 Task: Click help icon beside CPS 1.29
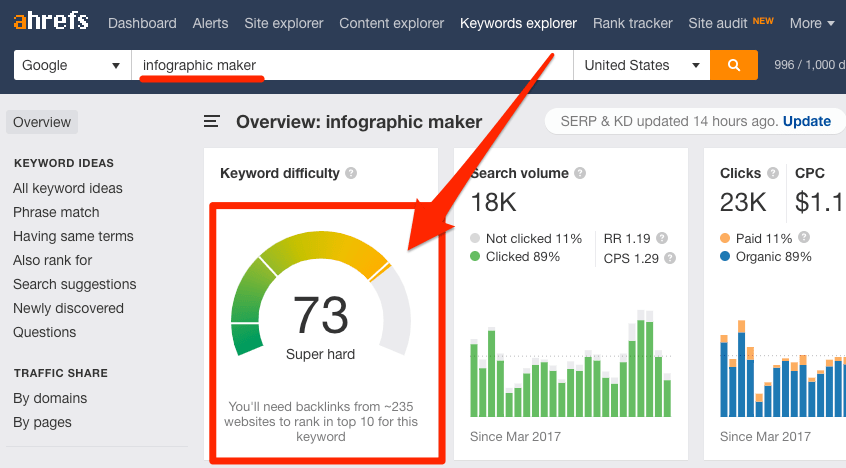click(x=670, y=258)
